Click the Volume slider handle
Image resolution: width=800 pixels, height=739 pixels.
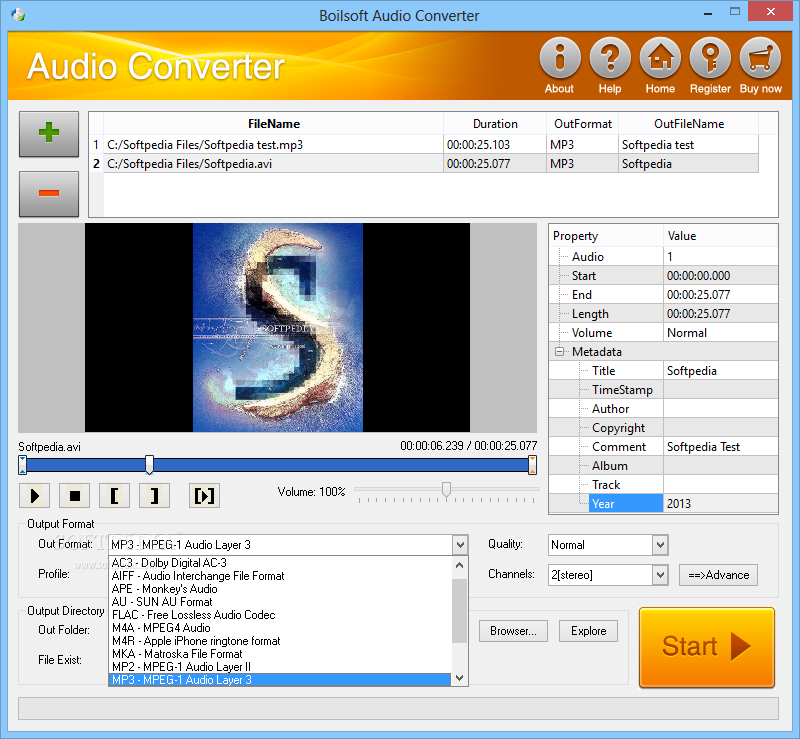coord(446,489)
